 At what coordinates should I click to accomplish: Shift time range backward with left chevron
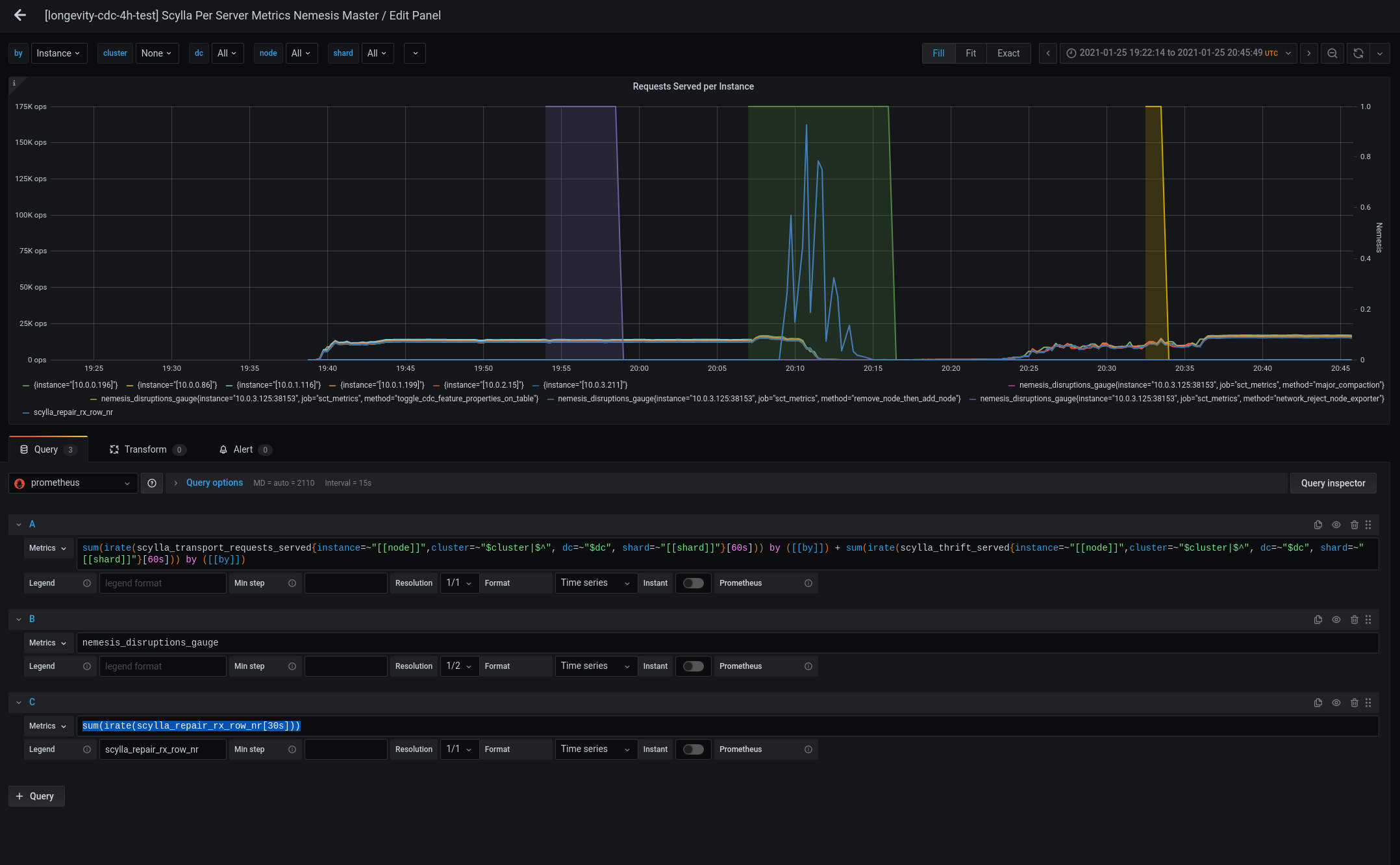[x=1048, y=53]
